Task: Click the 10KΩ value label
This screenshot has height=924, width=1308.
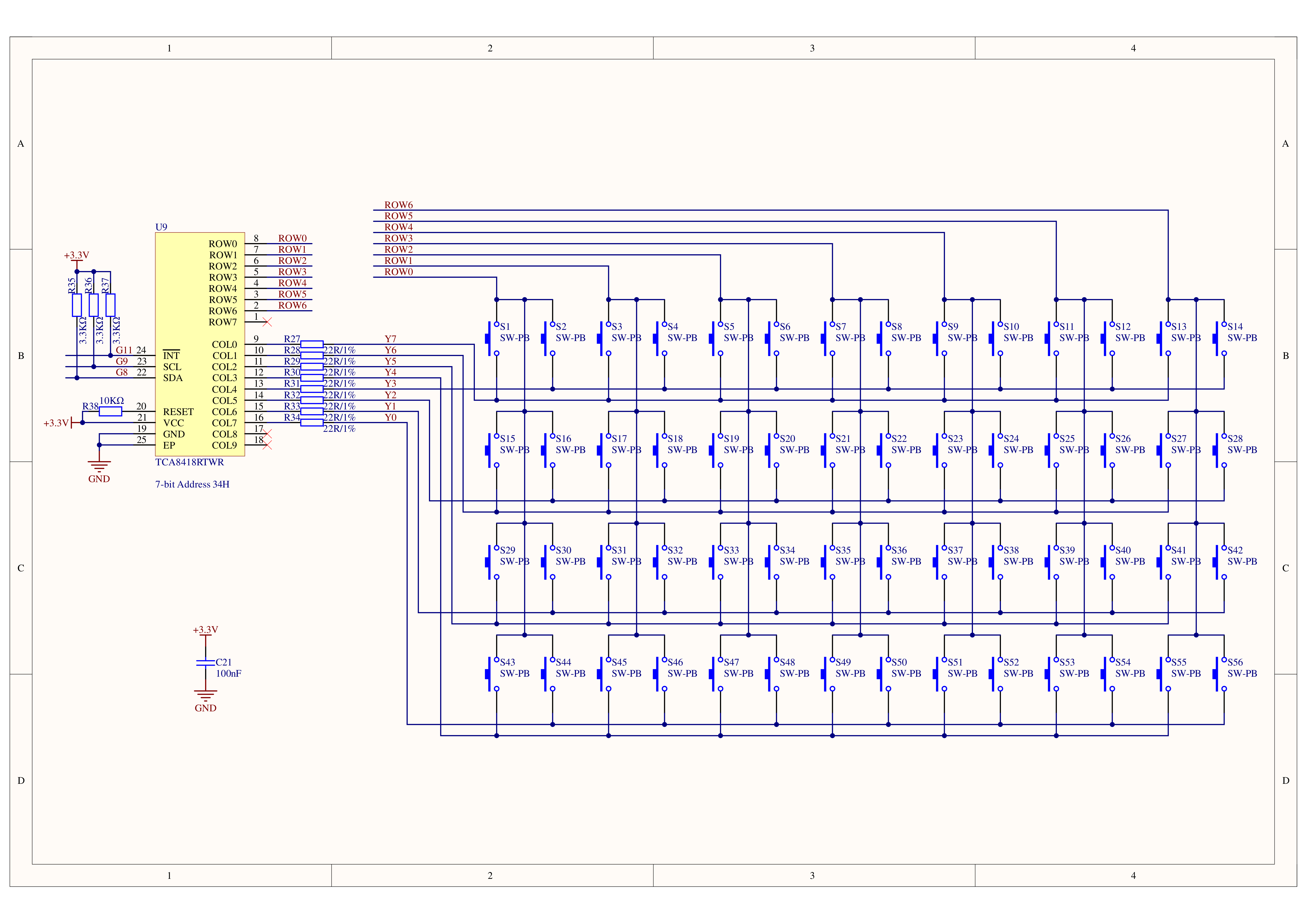Action: (x=112, y=401)
